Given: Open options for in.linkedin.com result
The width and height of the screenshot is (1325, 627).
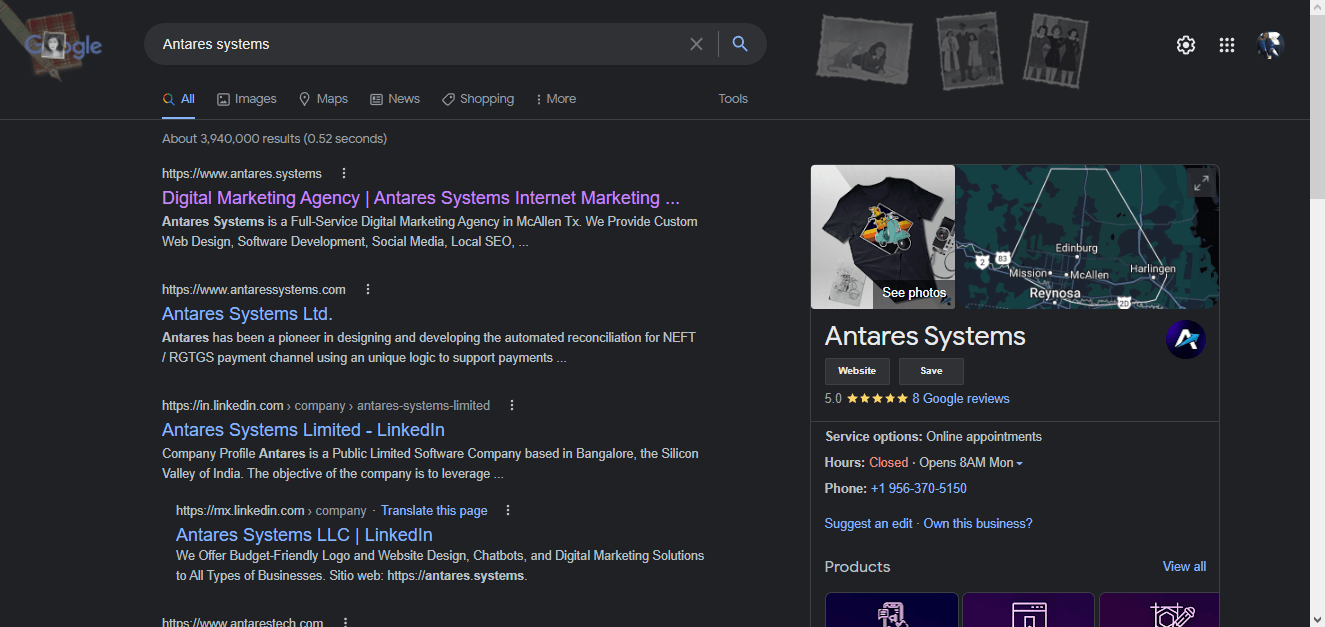Looking at the screenshot, I should pos(512,405).
